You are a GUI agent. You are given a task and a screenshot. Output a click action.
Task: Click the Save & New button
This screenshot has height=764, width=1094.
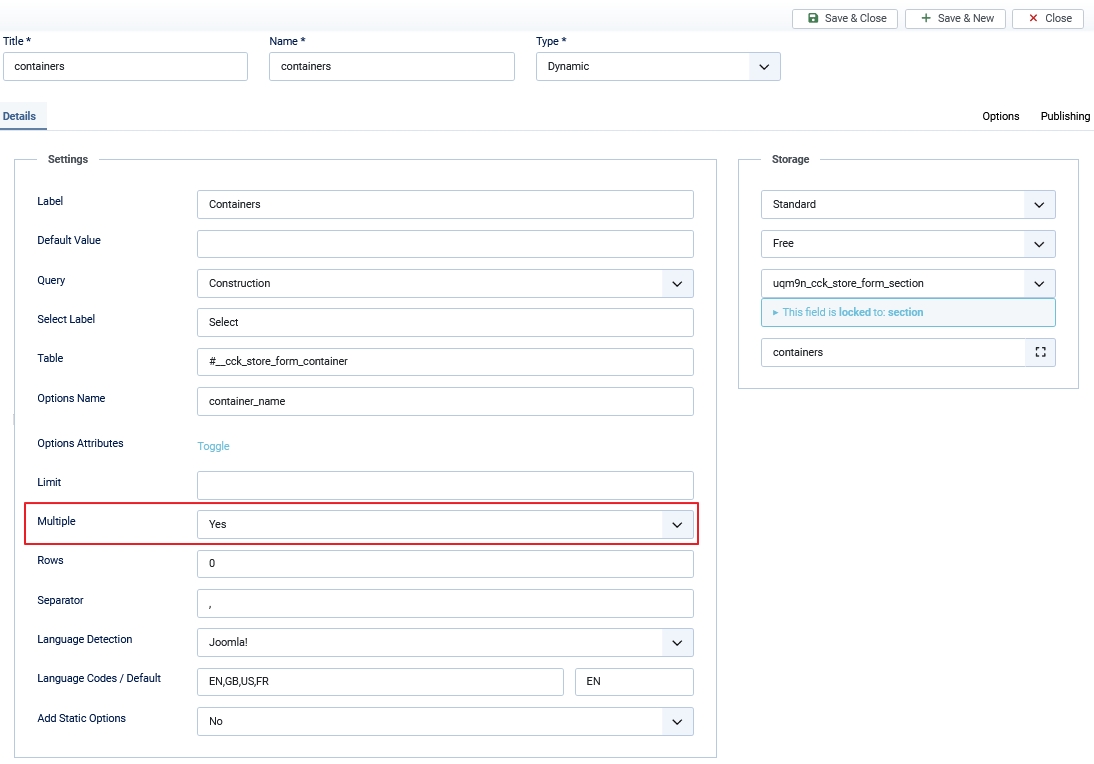957,18
